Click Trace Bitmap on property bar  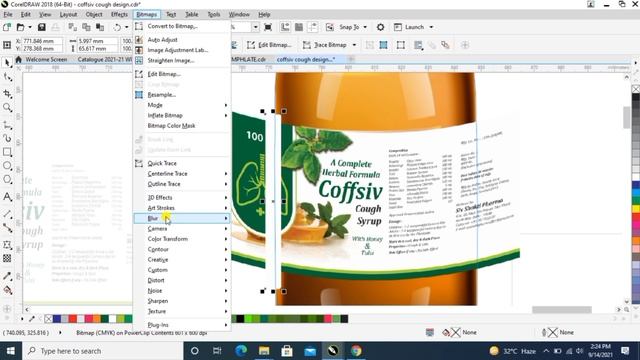326,45
